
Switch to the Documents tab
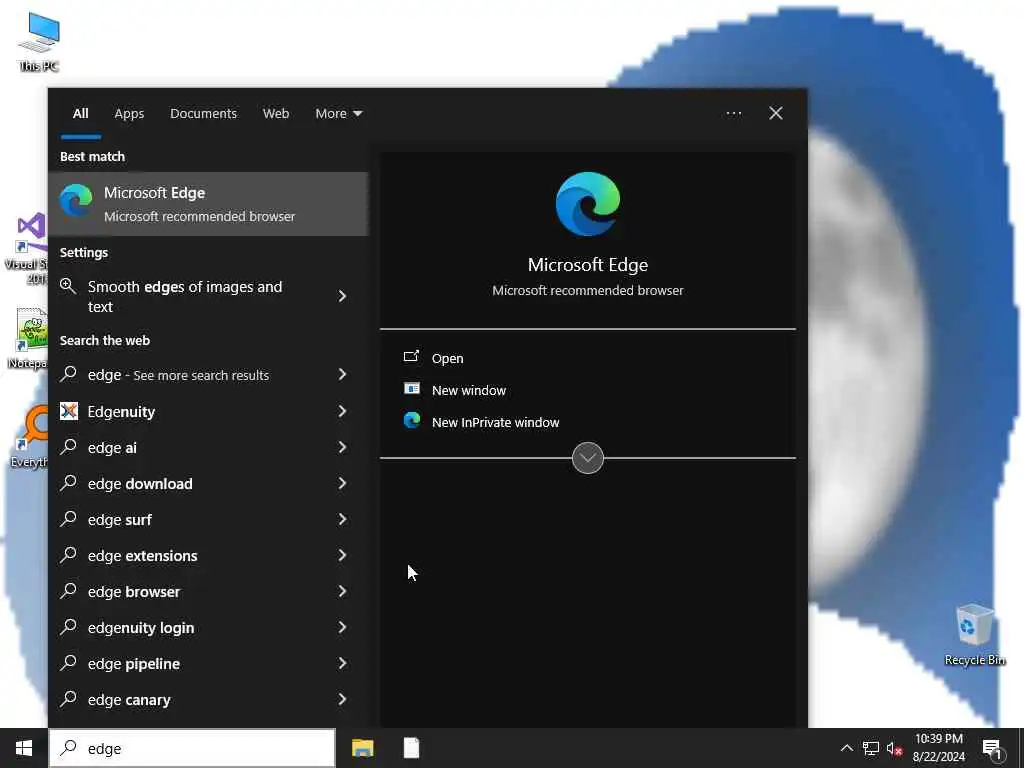(203, 113)
